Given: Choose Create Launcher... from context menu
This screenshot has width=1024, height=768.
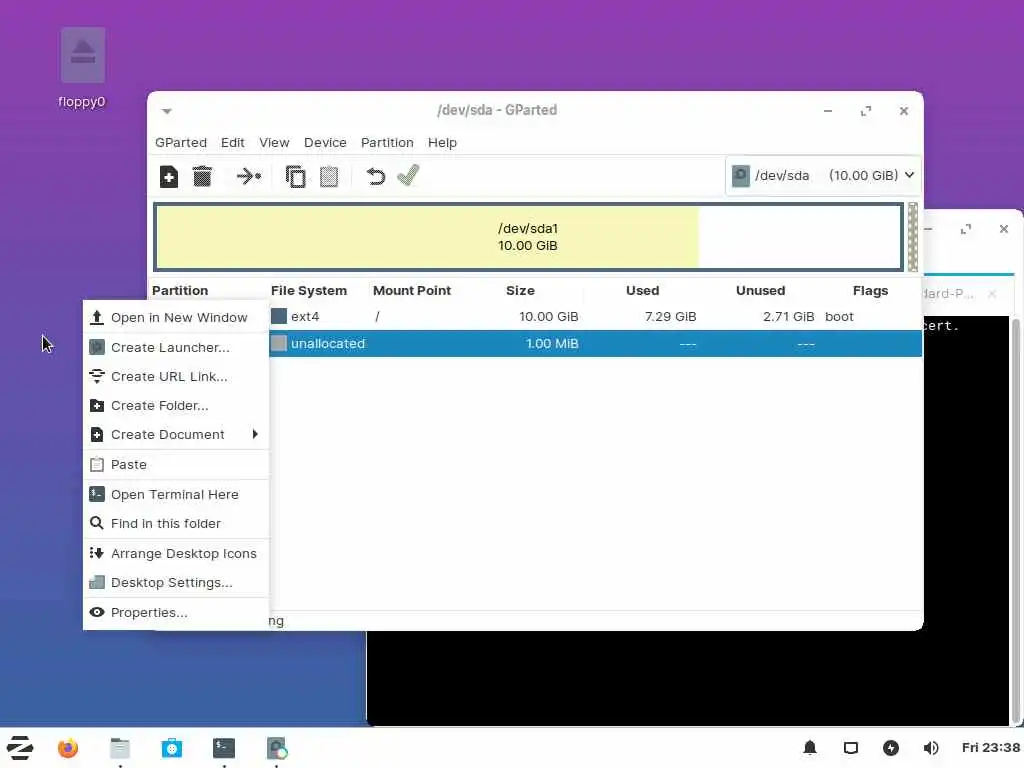Looking at the screenshot, I should coord(176,347).
